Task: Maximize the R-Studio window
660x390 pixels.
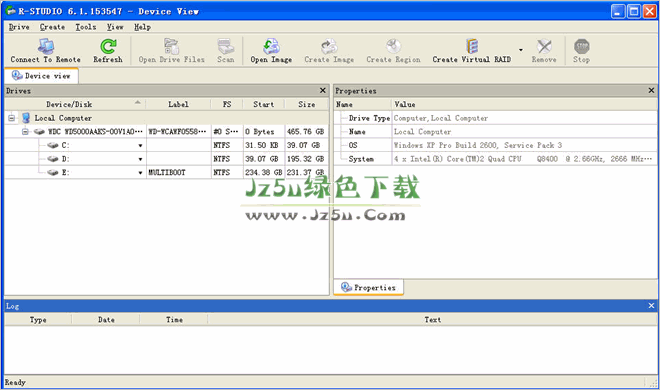Action: (x=633, y=11)
